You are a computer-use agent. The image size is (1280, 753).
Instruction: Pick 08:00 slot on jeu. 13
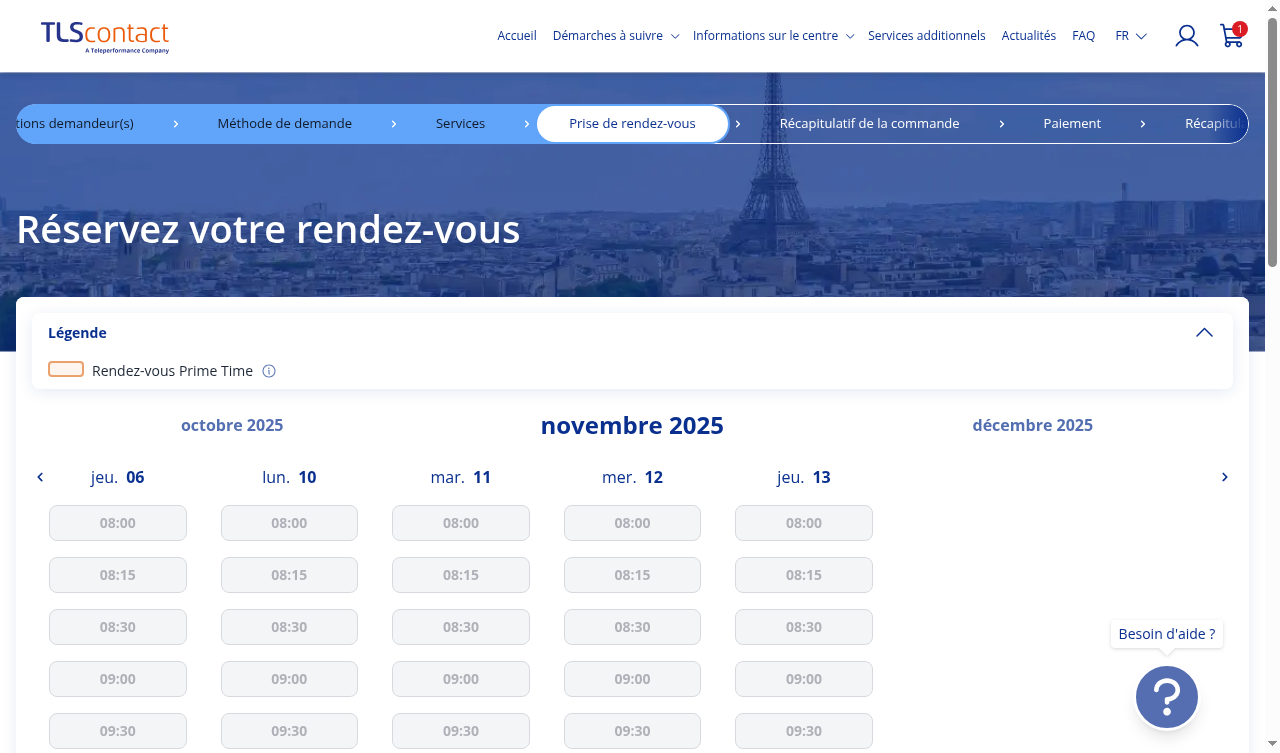pyautogui.click(x=804, y=523)
